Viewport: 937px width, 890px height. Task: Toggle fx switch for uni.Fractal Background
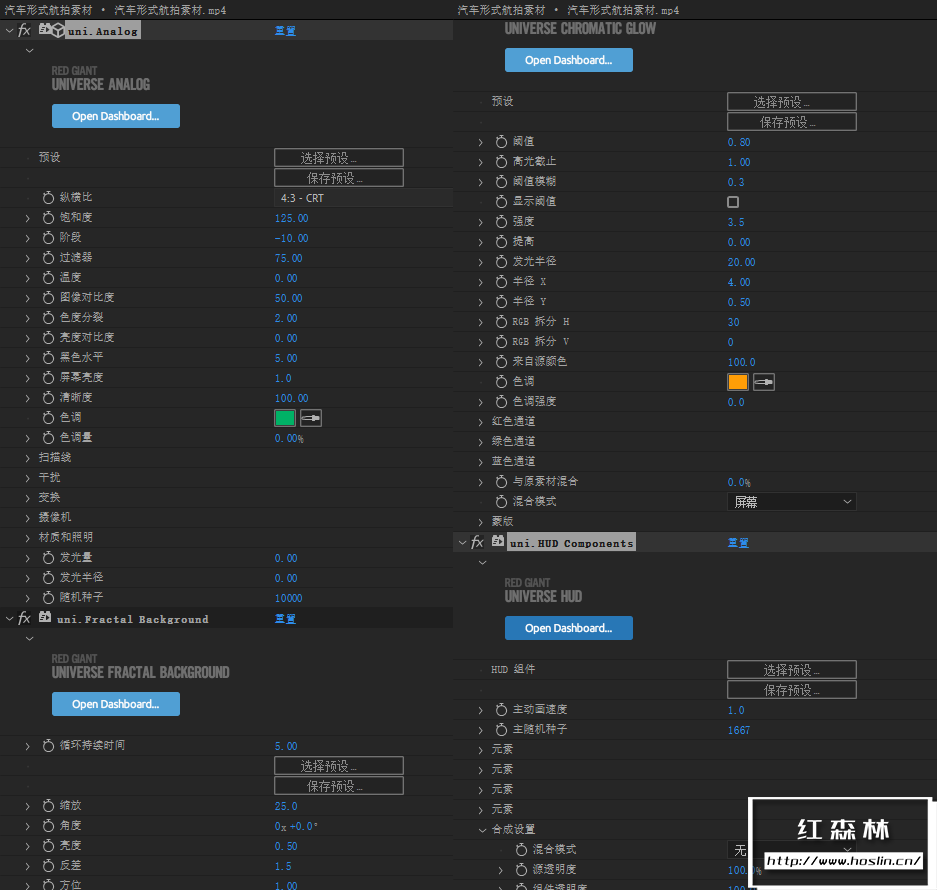[x=25, y=619]
